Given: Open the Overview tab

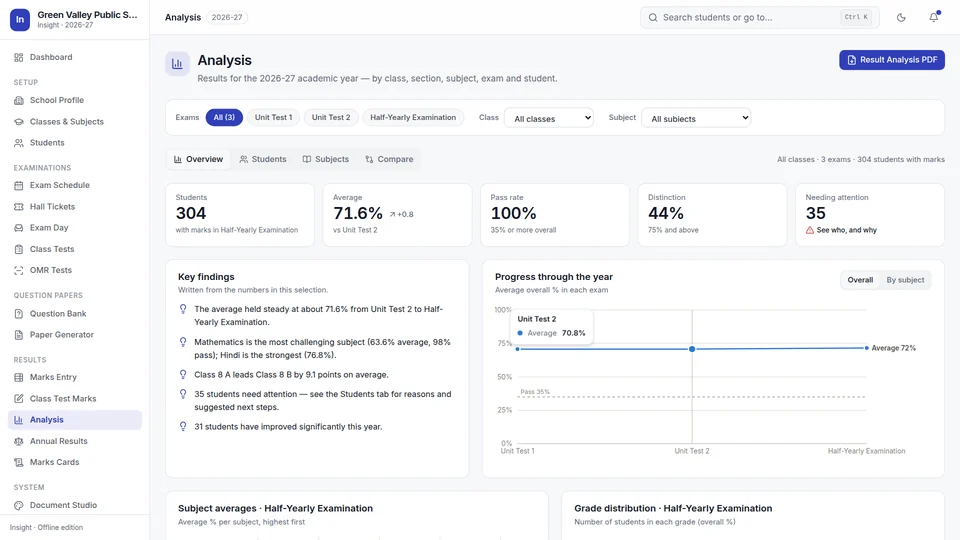Looking at the screenshot, I should tap(198, 159).
